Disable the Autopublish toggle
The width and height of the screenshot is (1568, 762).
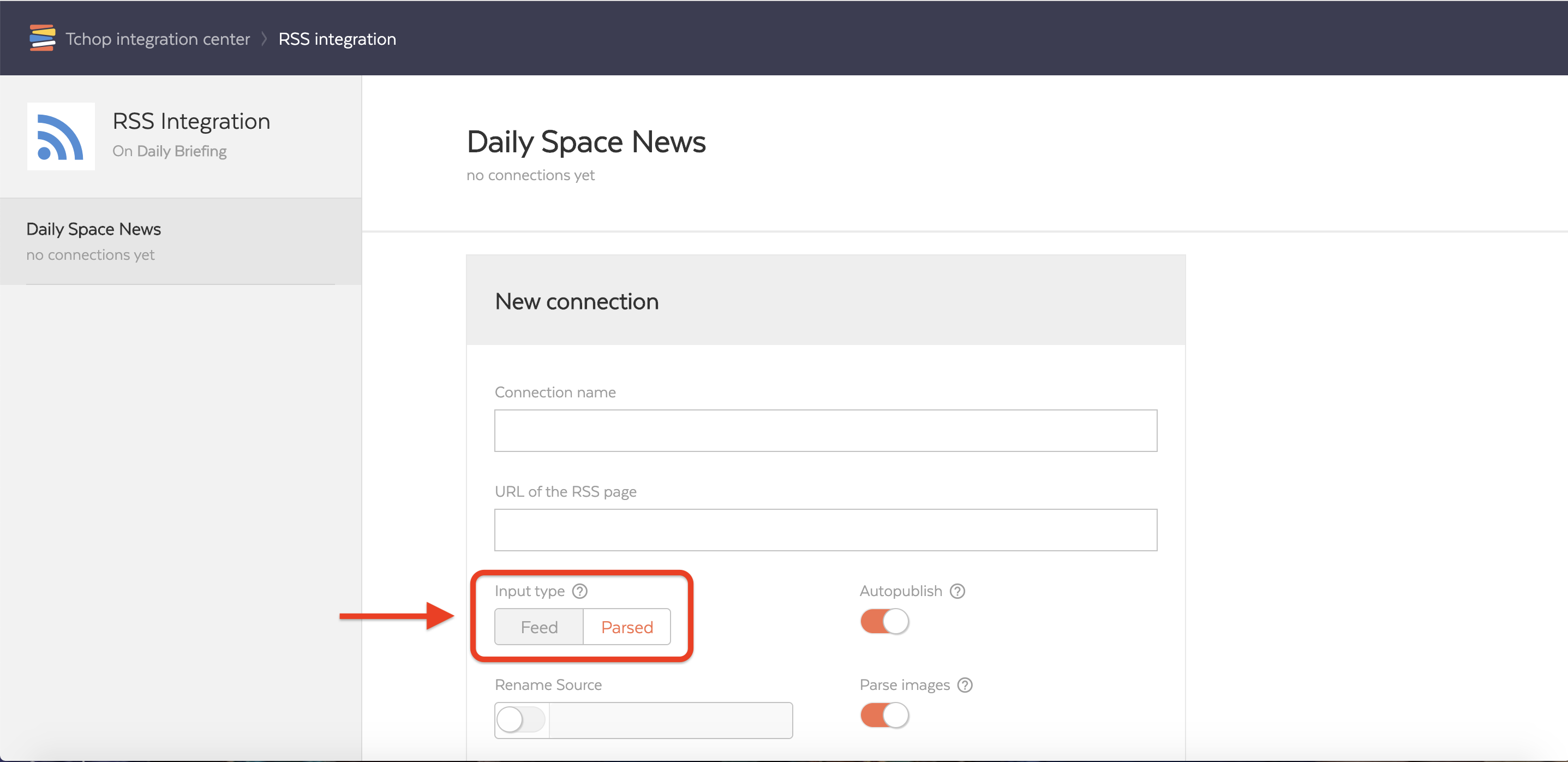tap(884, 621)
